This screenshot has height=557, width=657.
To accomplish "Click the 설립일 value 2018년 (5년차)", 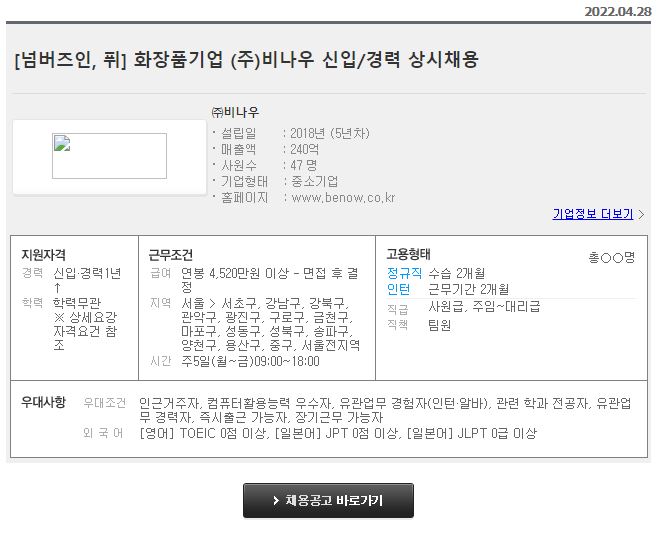I will click(x=330, y=133).
